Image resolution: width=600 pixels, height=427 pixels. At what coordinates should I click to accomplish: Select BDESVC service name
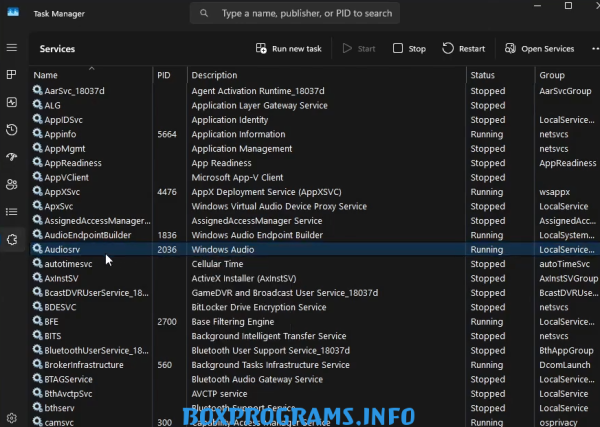[x=60, y=307]
